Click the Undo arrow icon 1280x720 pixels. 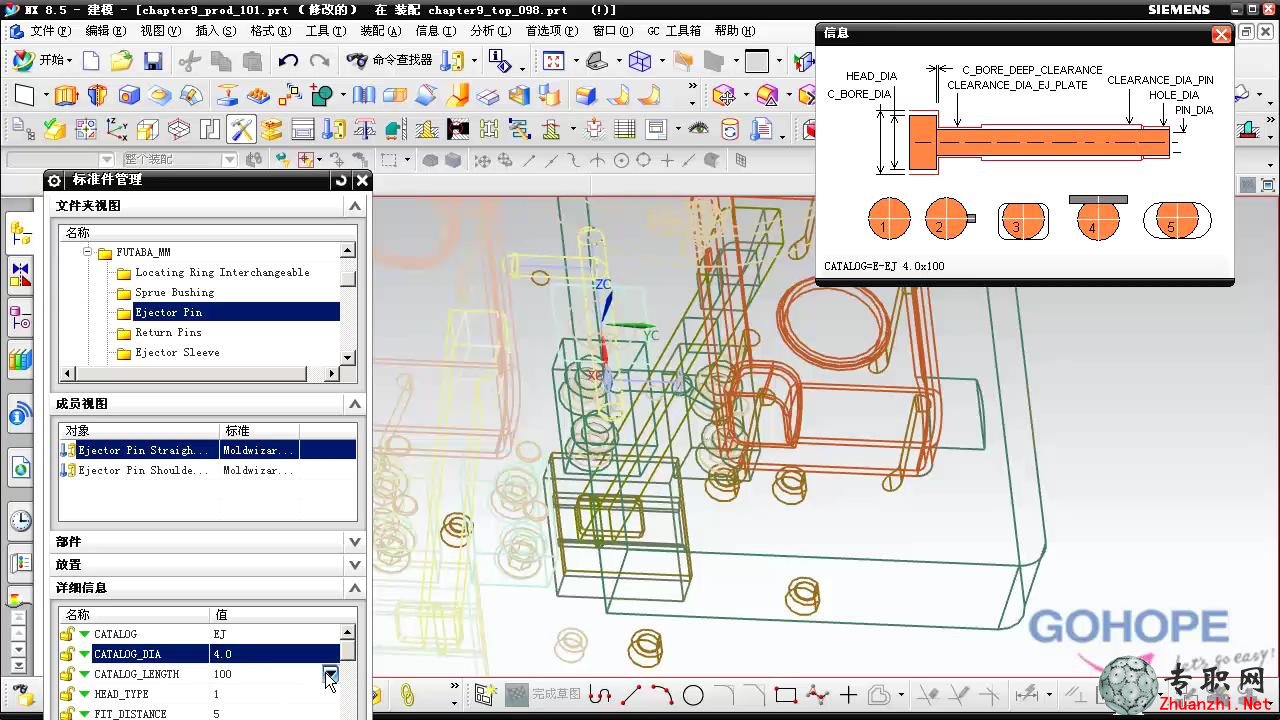[x=288, y=61]
